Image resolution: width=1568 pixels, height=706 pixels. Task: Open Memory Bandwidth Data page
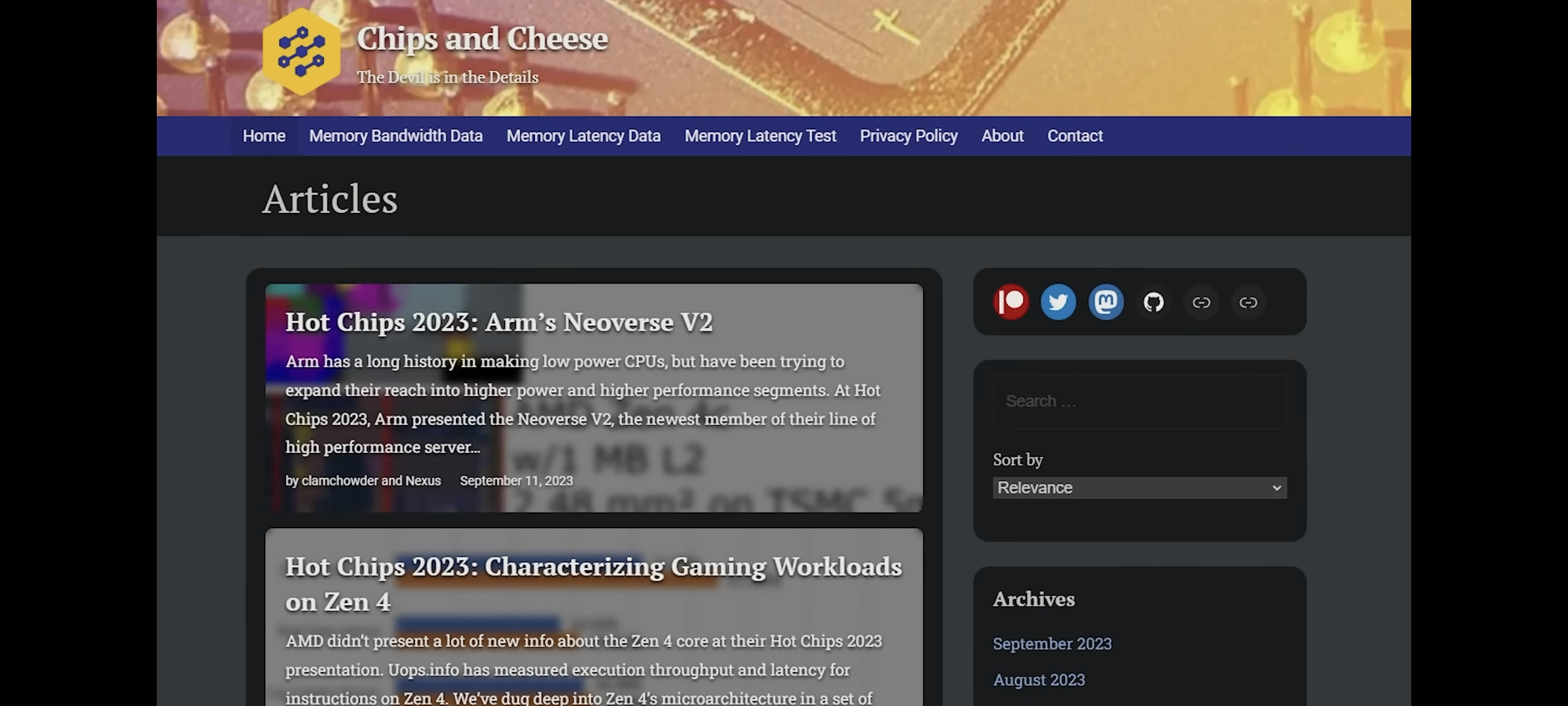[396, 136]
